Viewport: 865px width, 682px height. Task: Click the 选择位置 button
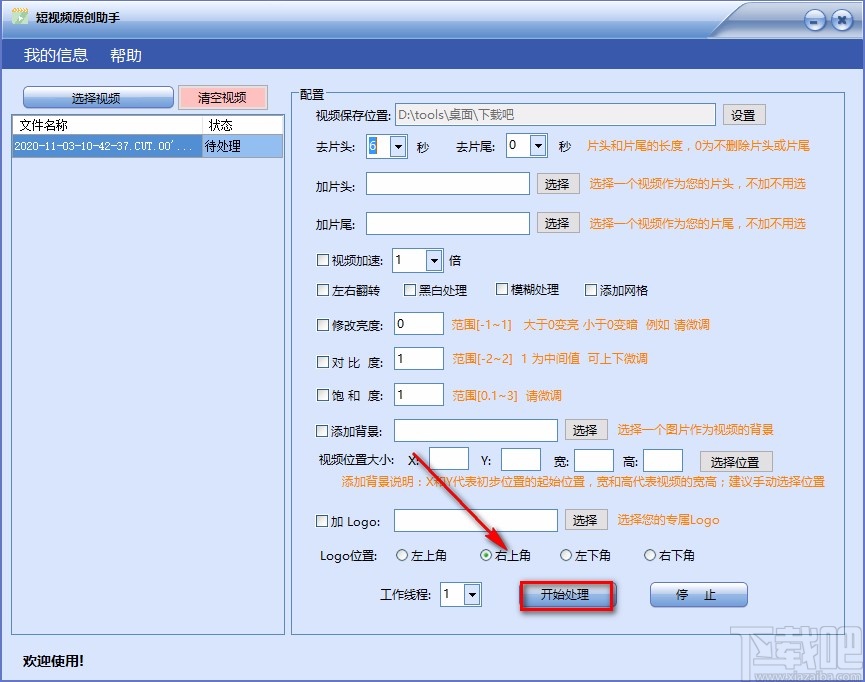(x=736, y=462)
